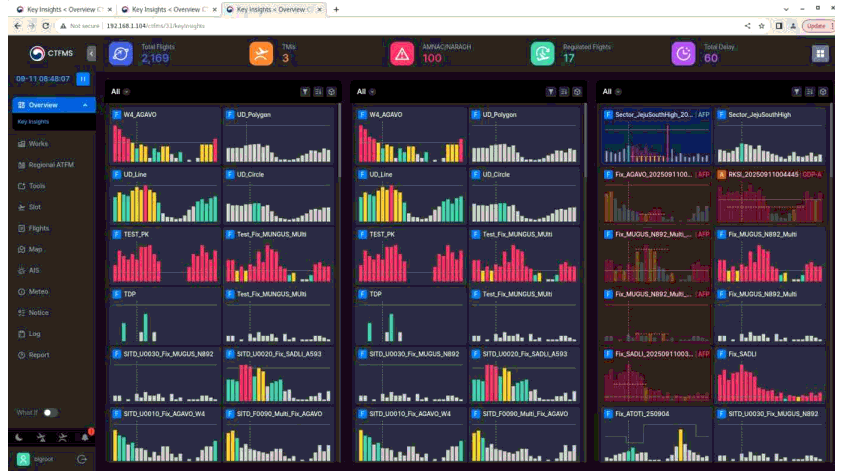Toggle the What If switch
Image resolution: width=848 pixels, height=471 pixels.
tap(50, 413)
